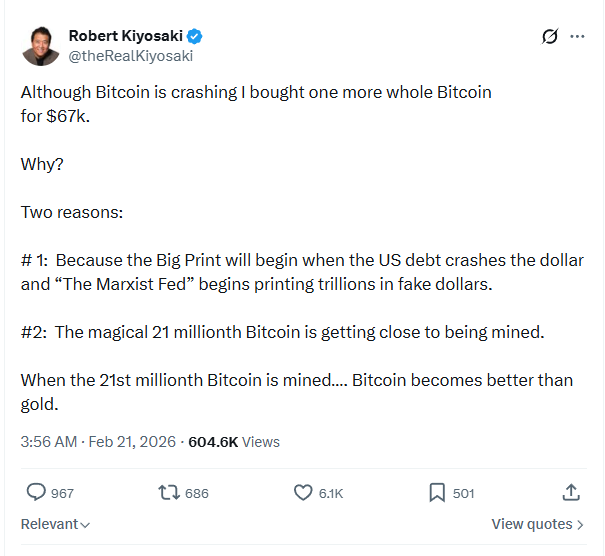The image size is (605, 556).
Task: Bookmark this post using the bookmark icon
Action: [x=437, y=492]
